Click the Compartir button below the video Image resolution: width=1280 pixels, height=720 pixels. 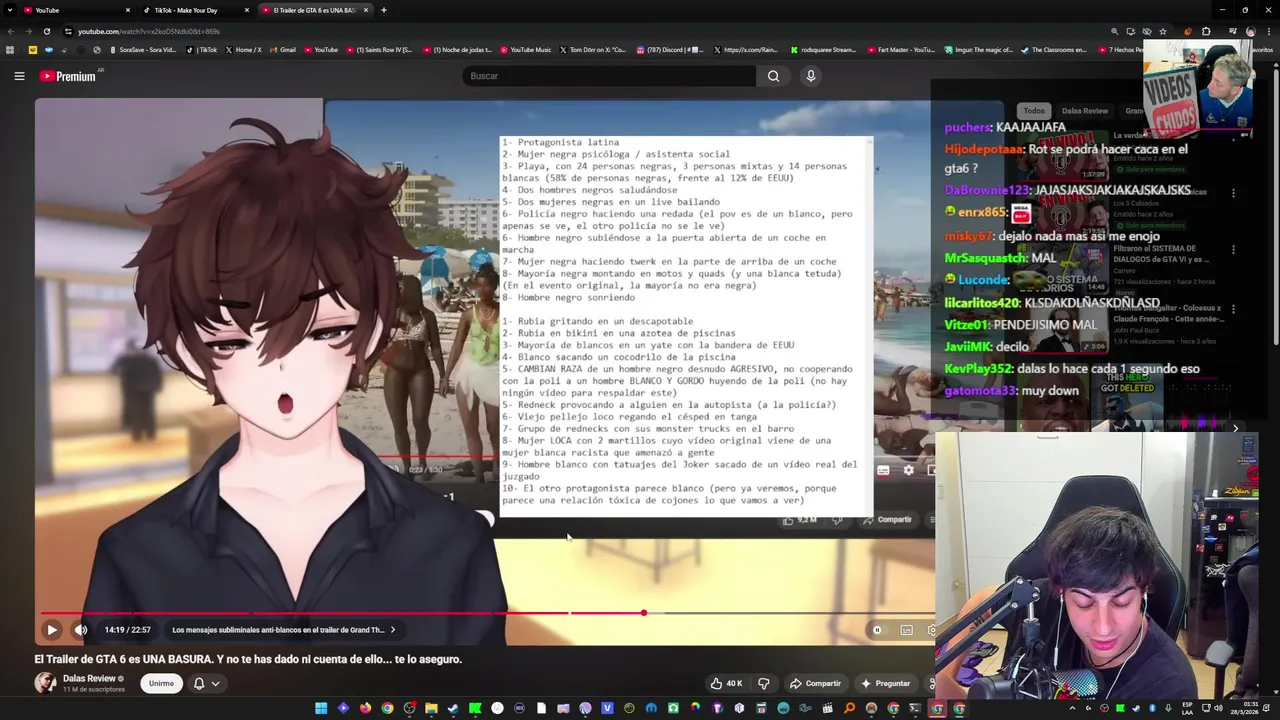815,684
